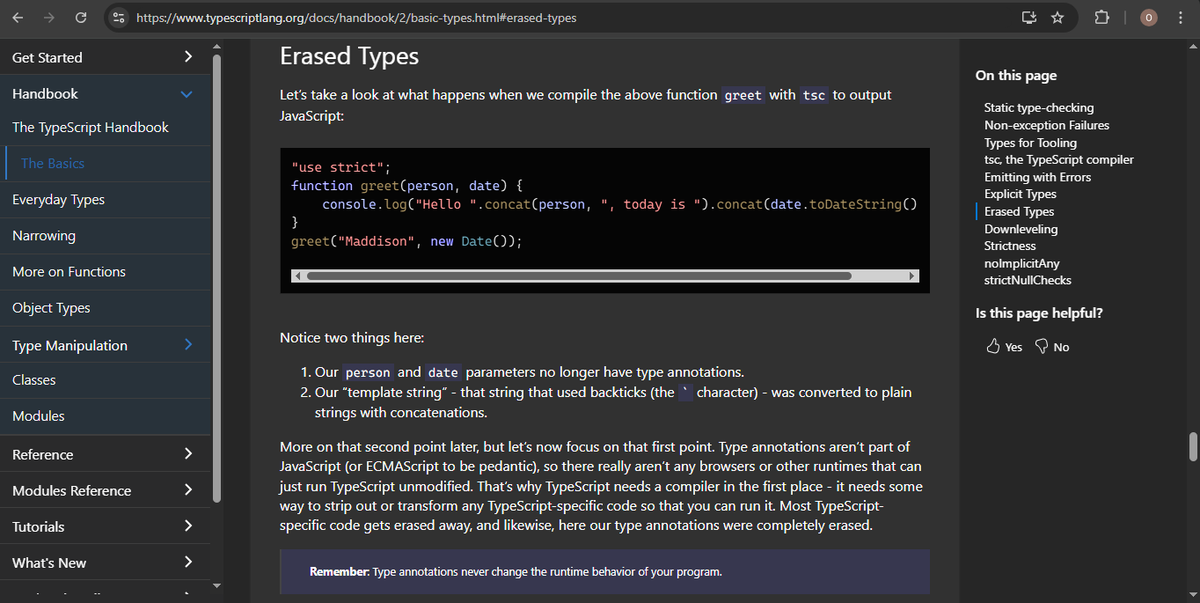Open the three-dot browser menu
The image size is (1200, 603).
tap(1181, 17)
